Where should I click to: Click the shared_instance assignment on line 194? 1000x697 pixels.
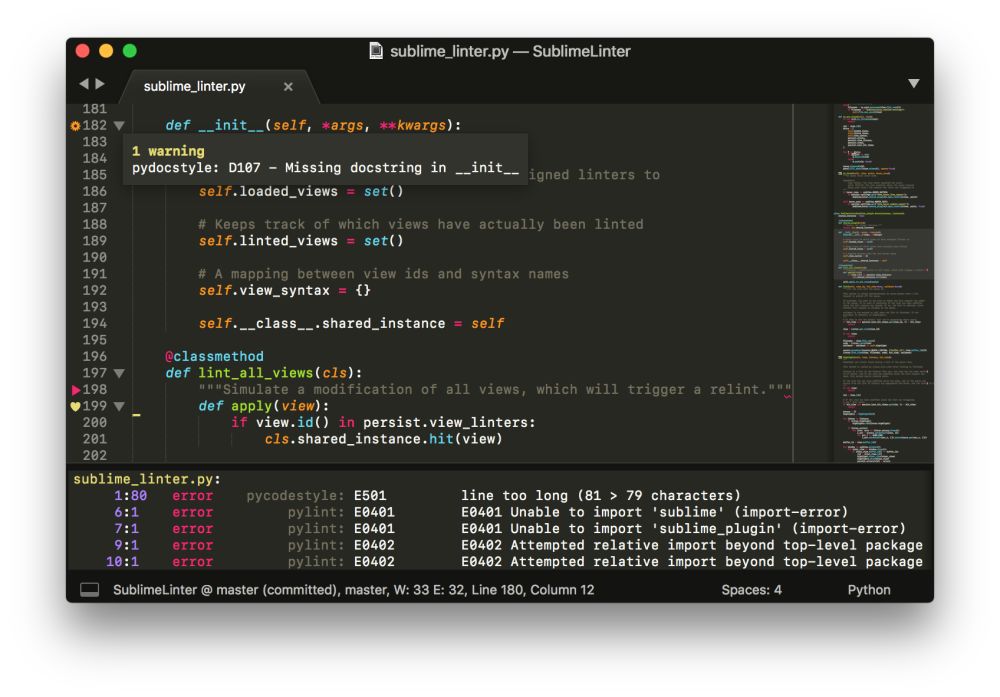351,323
